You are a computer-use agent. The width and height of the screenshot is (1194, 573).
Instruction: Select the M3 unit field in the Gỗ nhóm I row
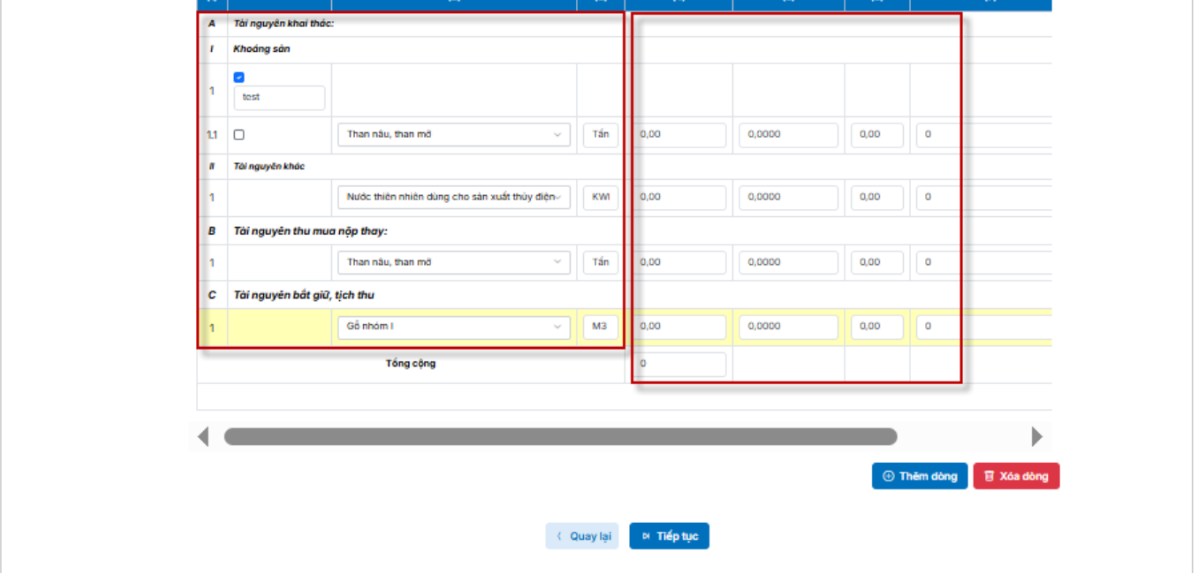600,327
